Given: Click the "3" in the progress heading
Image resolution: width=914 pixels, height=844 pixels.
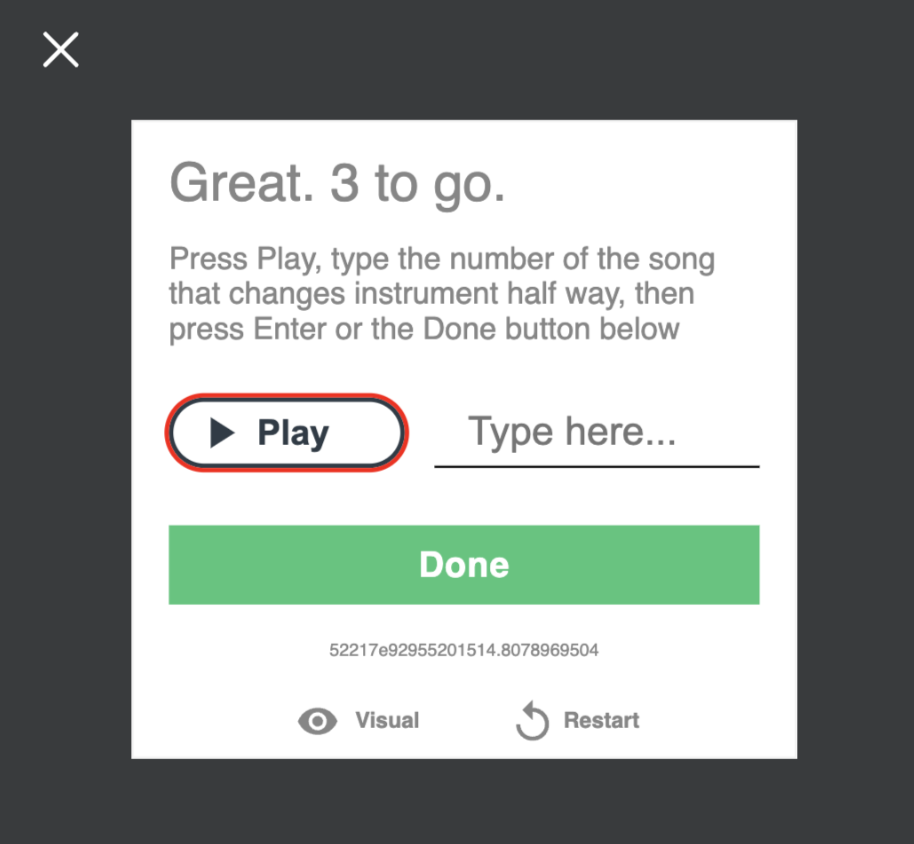Looking at the screenshot, I should 344,184.
